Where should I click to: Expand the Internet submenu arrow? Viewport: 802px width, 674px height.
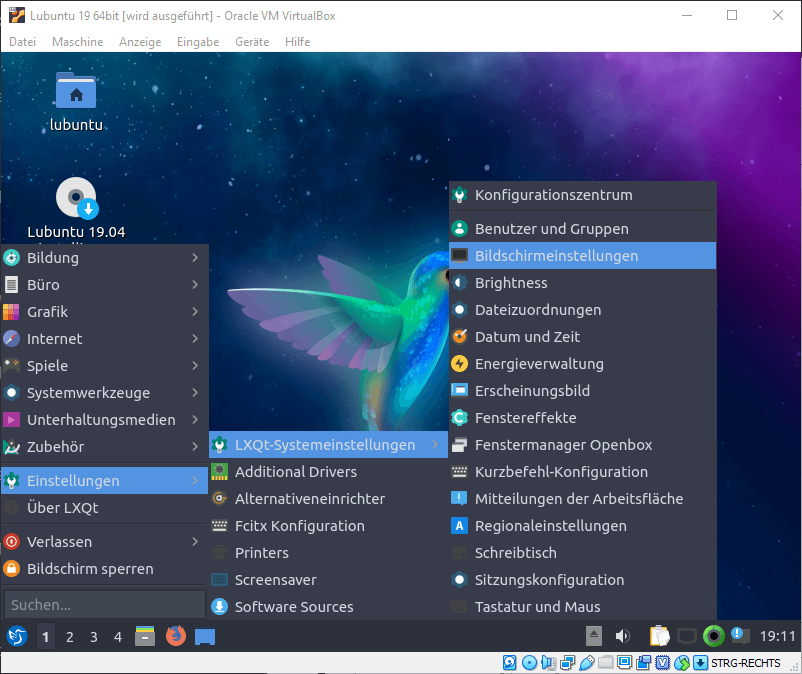(195, 339)
